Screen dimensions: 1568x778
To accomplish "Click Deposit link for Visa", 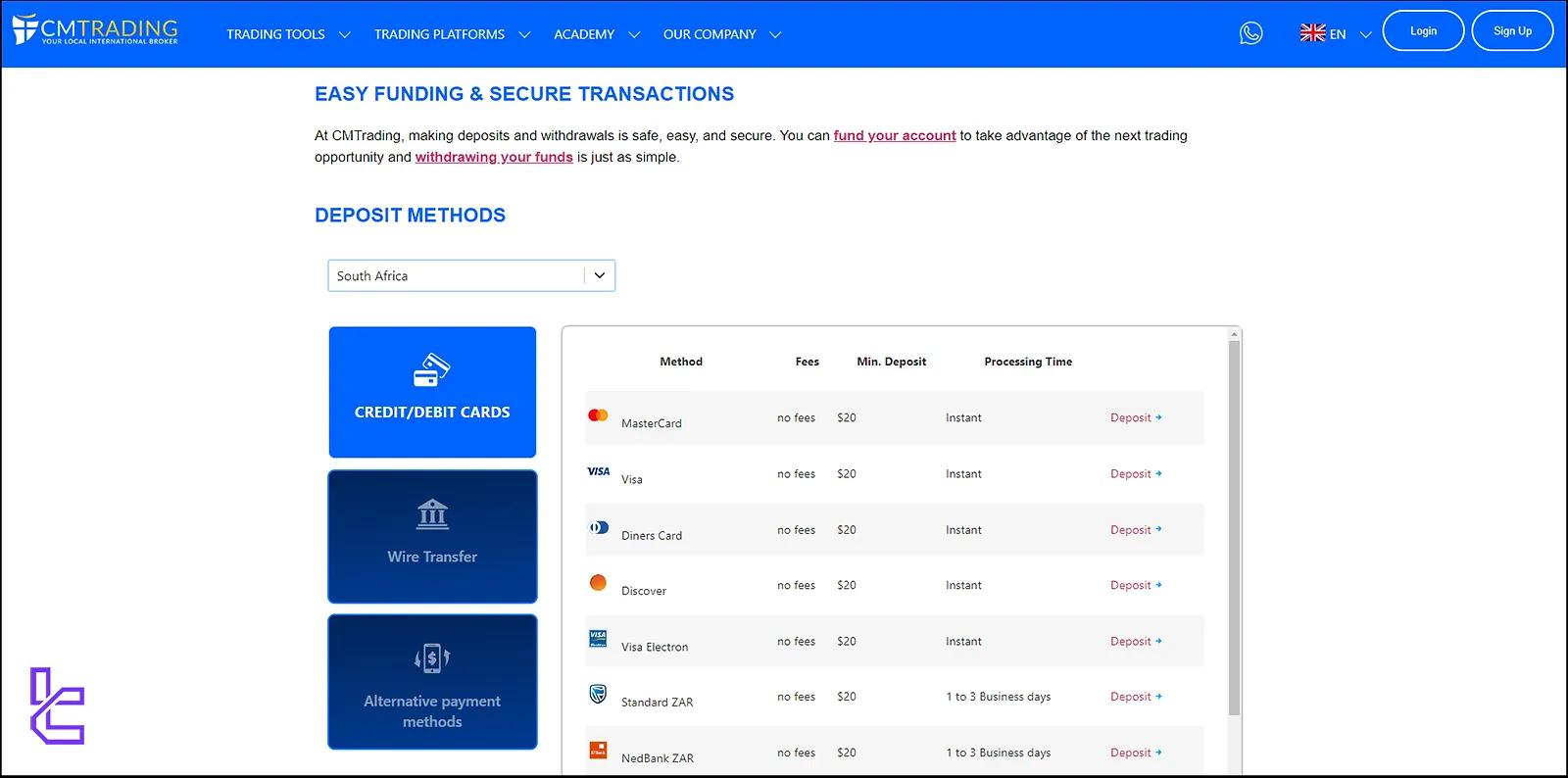I will [x=1136, y=473].
